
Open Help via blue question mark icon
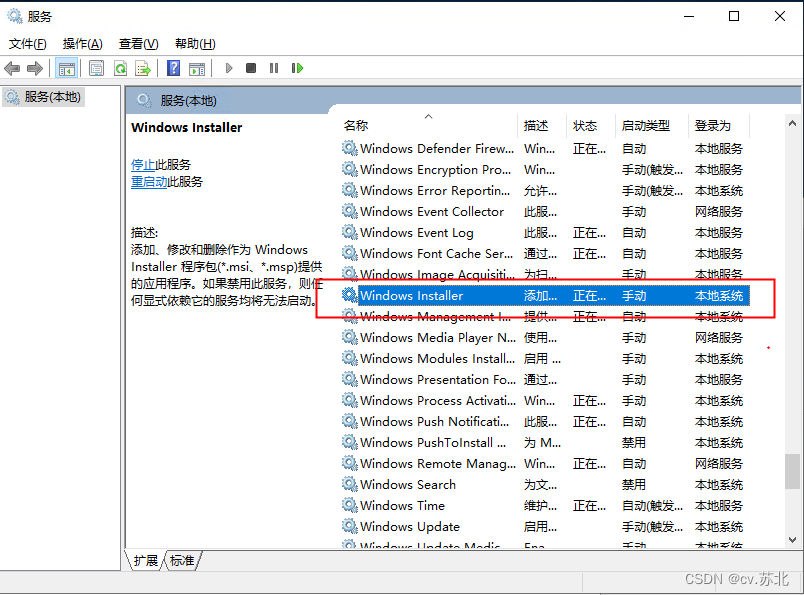[174, 68]
